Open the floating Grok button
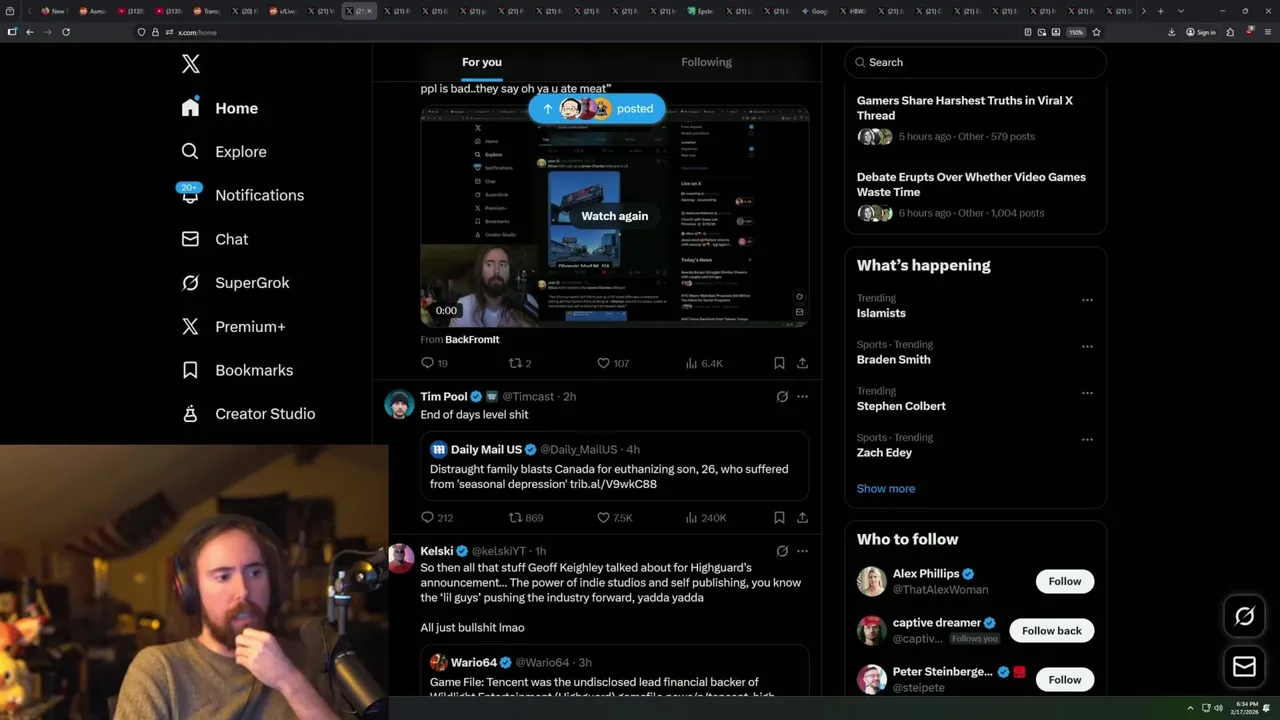This screenshot has height=720, width=1280. click(x=1245, y=617)
